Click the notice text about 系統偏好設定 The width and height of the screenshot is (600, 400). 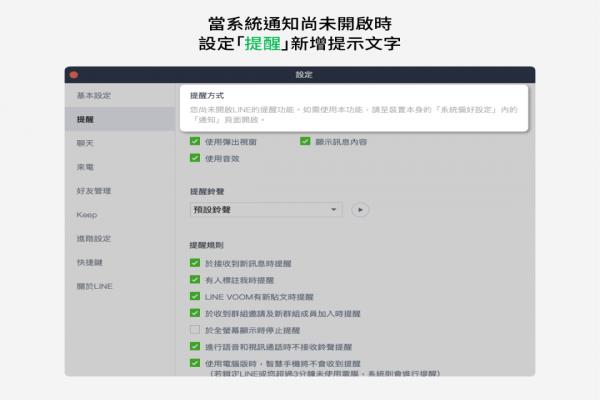pyautogui.click(x=354, y=114)
